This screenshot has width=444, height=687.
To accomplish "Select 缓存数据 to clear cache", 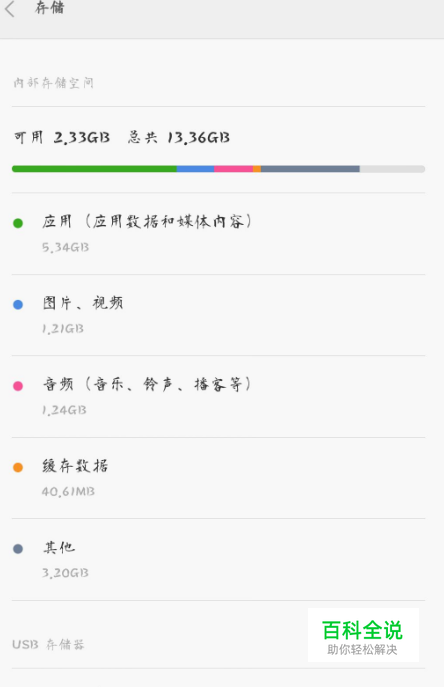I will (x=218, y=478).
